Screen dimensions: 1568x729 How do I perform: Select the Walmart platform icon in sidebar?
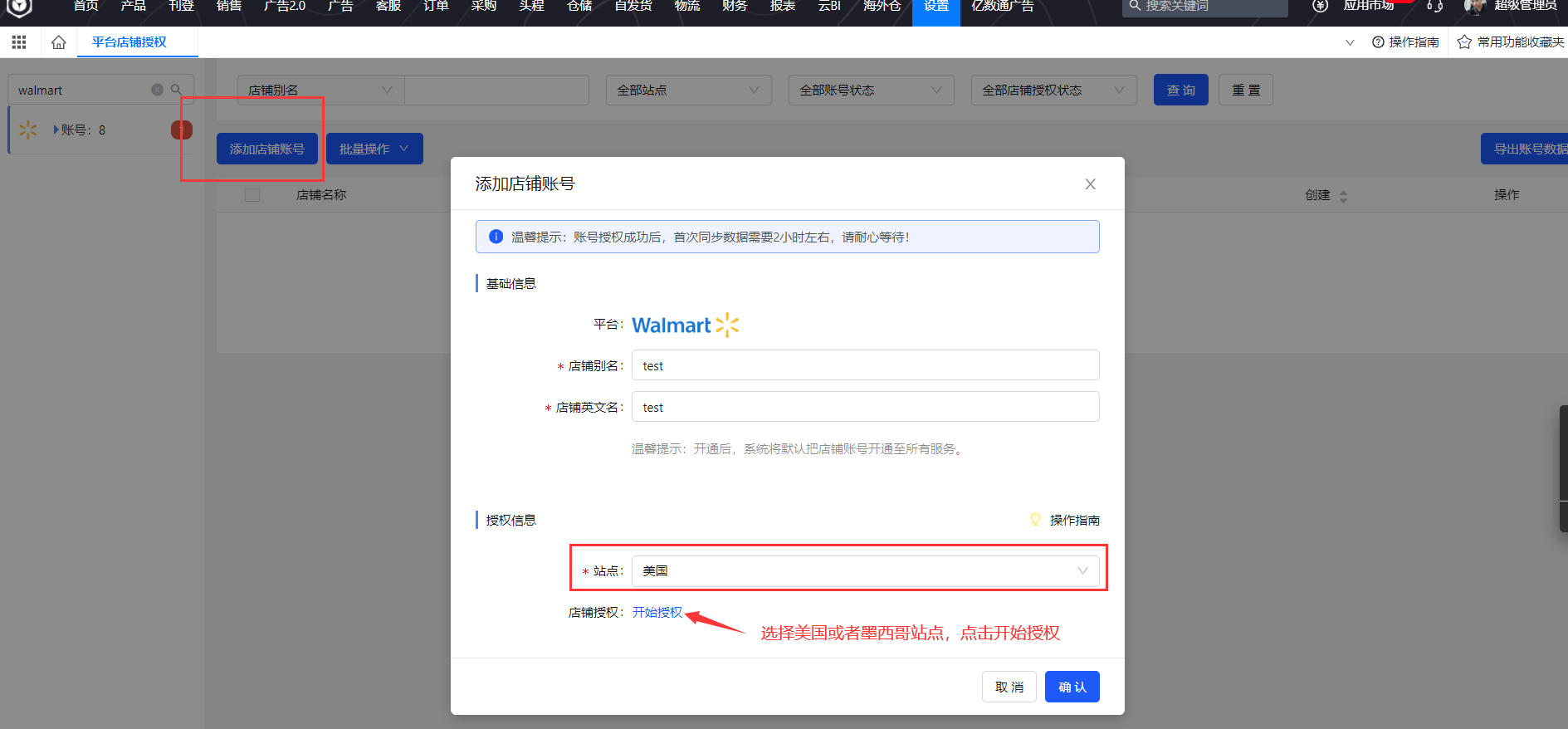[x=28, y=130]
